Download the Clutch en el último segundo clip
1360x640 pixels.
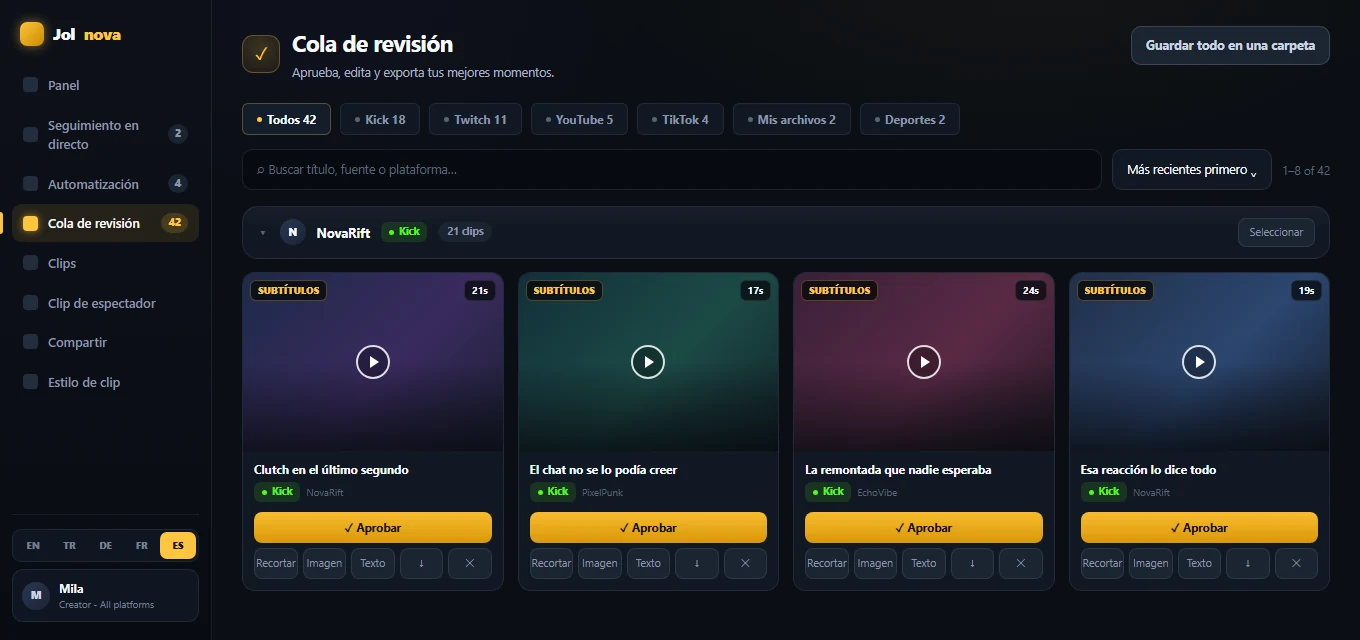tap(421, 563)
